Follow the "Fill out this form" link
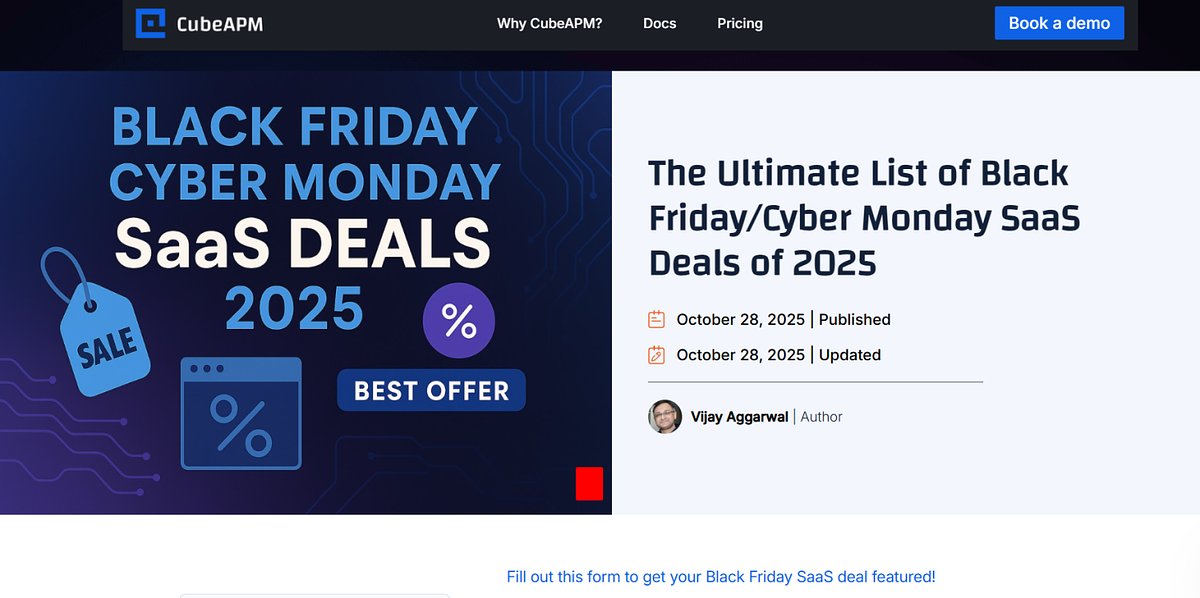 coord(721,577)
